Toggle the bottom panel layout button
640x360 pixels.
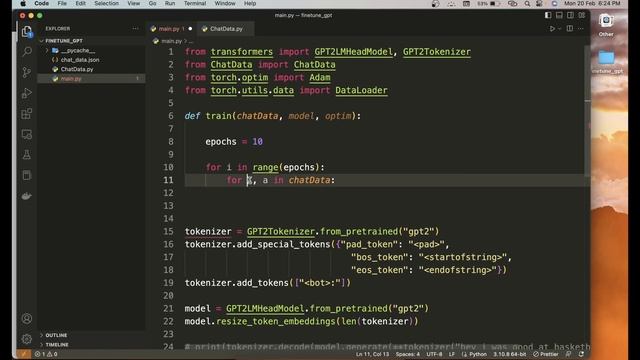pos(559,15)
